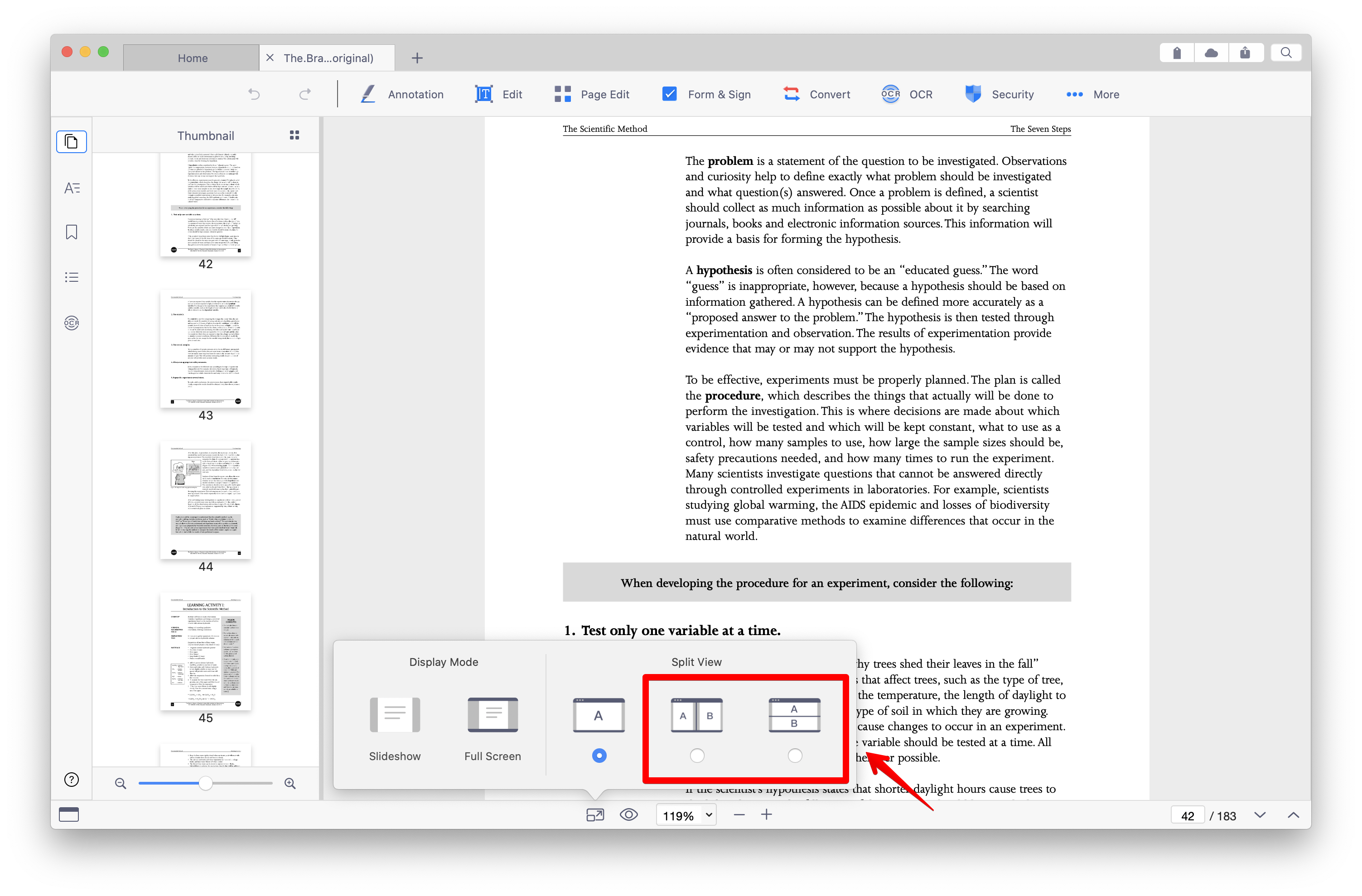Open the OCR sidebar panel icon
The image size is (1362, 896).
coord(72,323)
